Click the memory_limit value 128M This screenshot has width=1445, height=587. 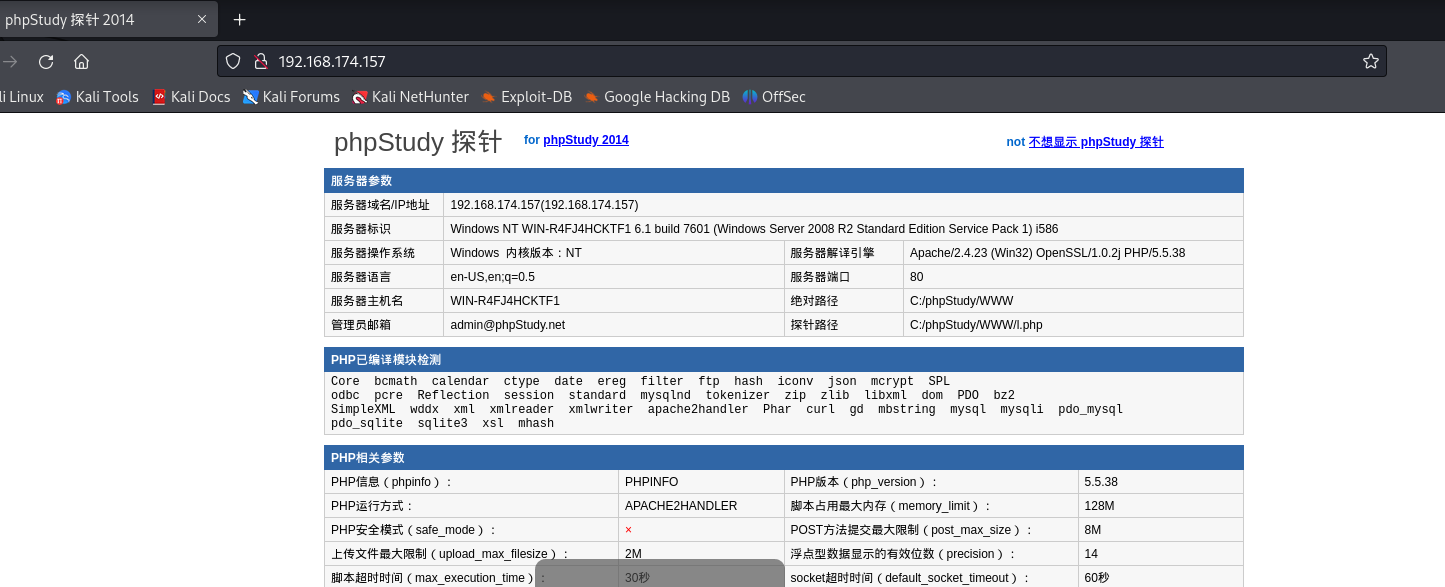(1099, 506)
